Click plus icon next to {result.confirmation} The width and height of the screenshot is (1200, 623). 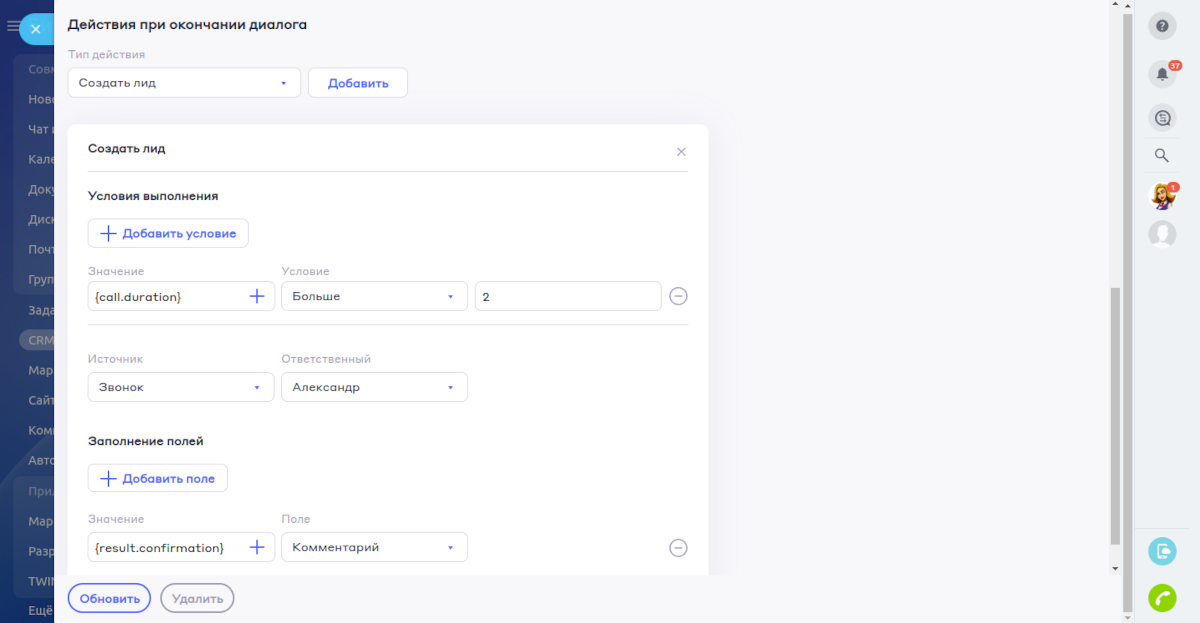point(257,547)
